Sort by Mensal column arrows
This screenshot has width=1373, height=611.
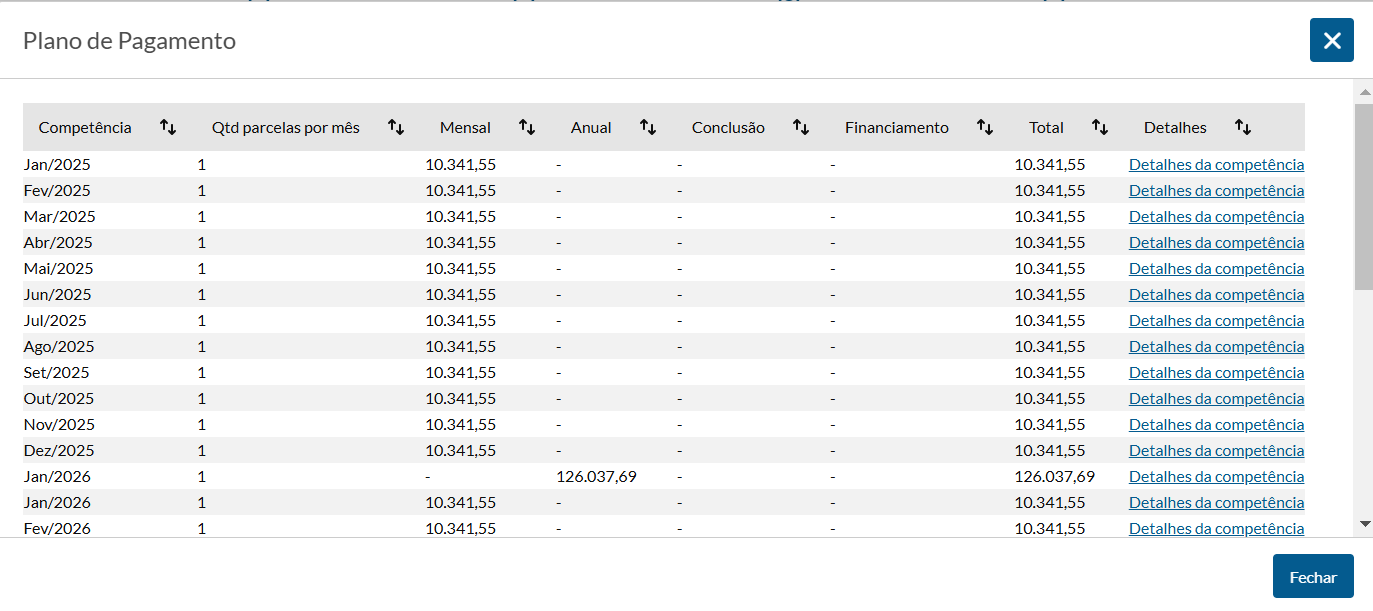point(527,127)
